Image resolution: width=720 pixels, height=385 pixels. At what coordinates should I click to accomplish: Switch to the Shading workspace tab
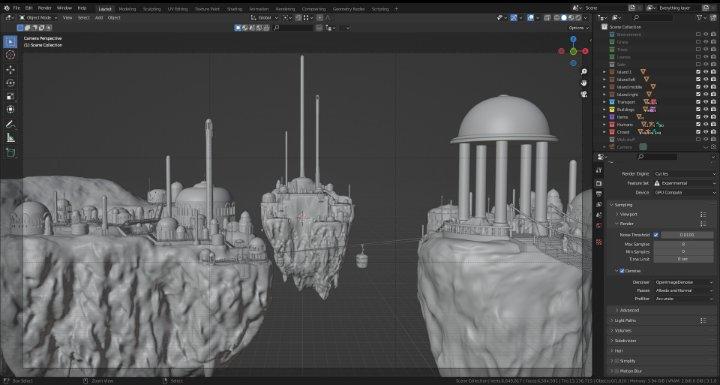click(x=235, y=9)
